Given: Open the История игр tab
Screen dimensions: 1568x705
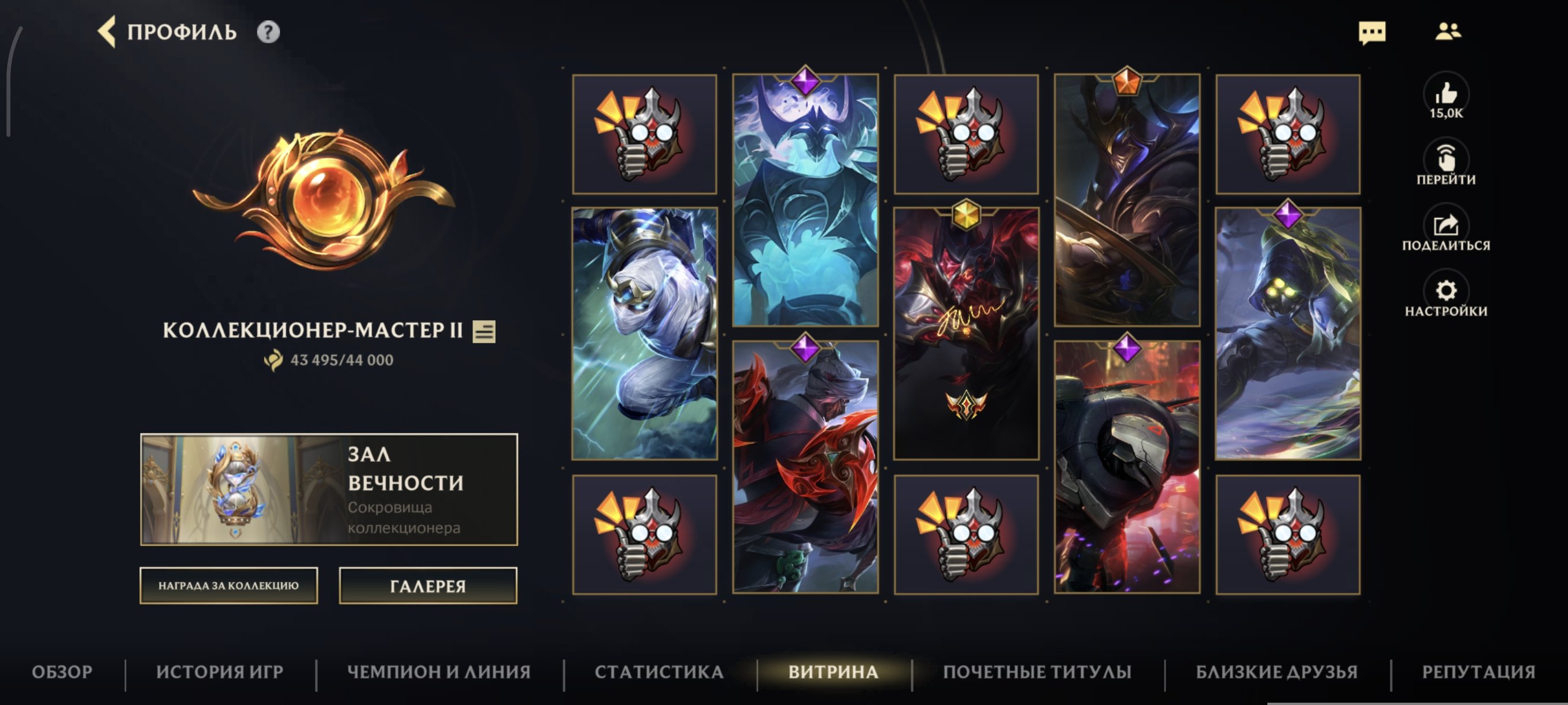Looking at the screenshot, I should (220, 671).
